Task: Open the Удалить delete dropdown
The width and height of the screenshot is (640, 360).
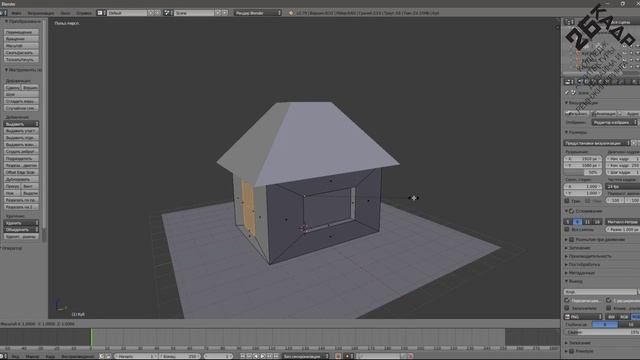Action: 21,223
